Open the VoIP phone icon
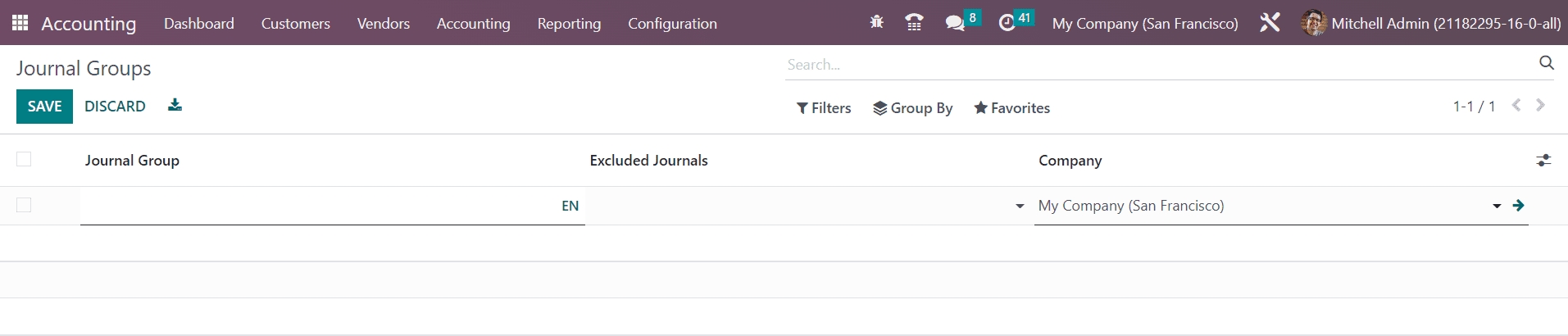 (914, 23)
